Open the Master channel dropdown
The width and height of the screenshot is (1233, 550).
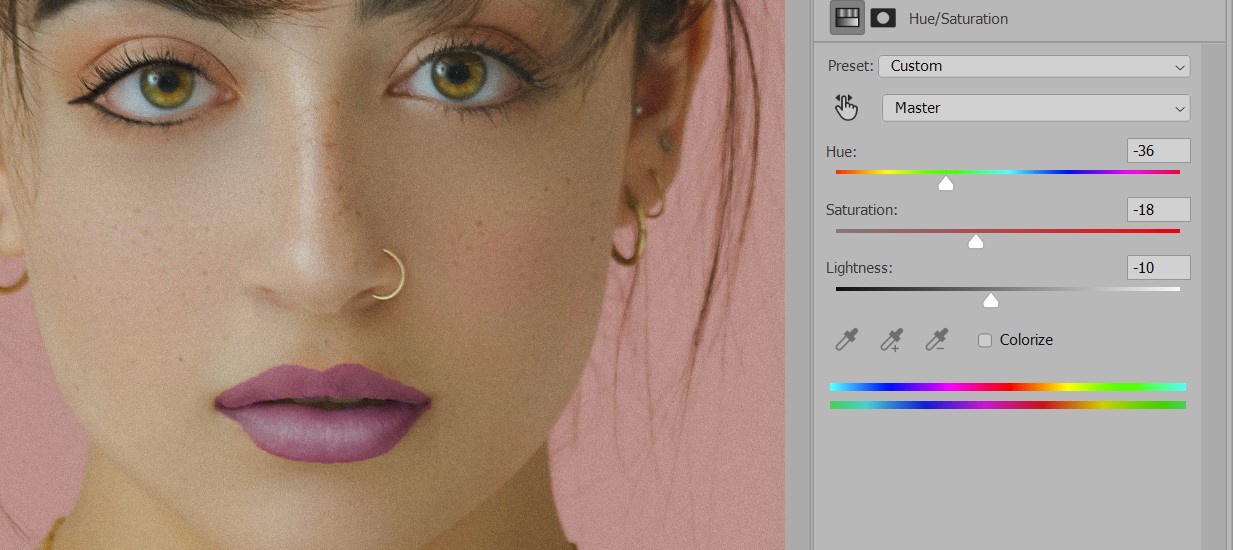[1036, 108]
